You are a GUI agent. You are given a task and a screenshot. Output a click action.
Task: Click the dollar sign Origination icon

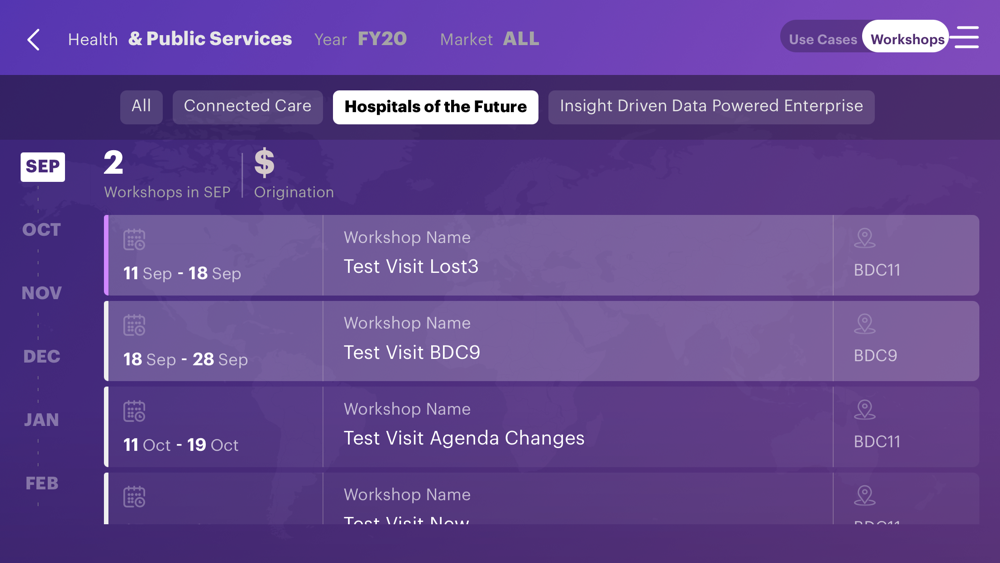265,163
